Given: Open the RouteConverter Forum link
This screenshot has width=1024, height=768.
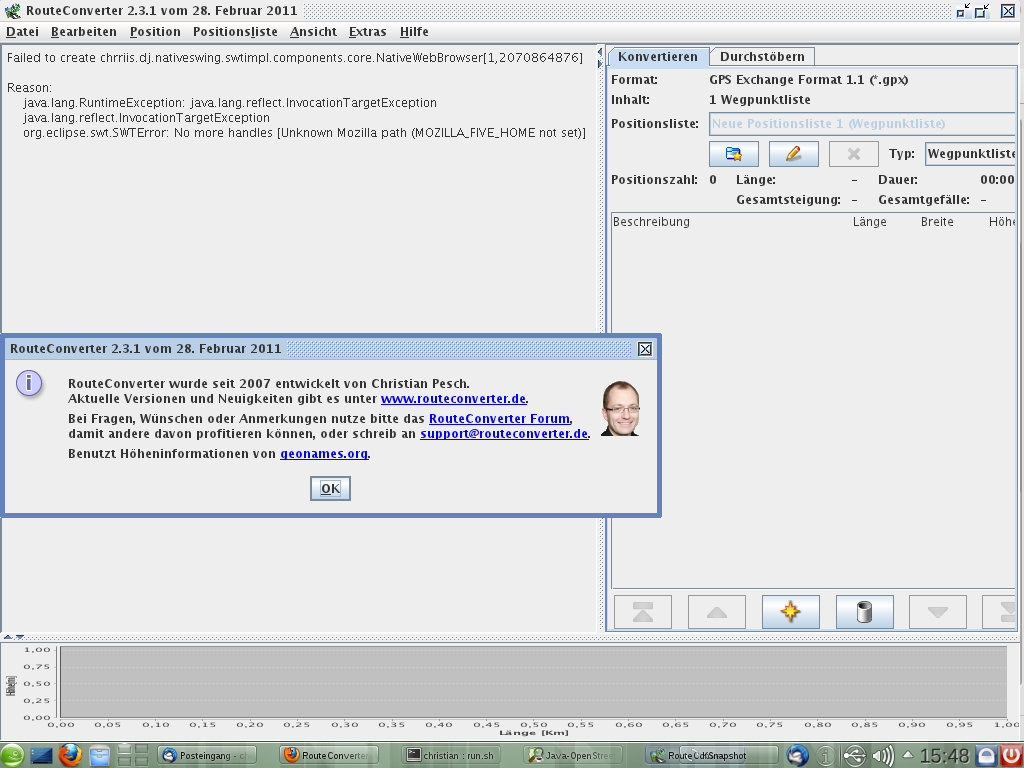Looking at the screenshot, I should click(x=499, y=419).
